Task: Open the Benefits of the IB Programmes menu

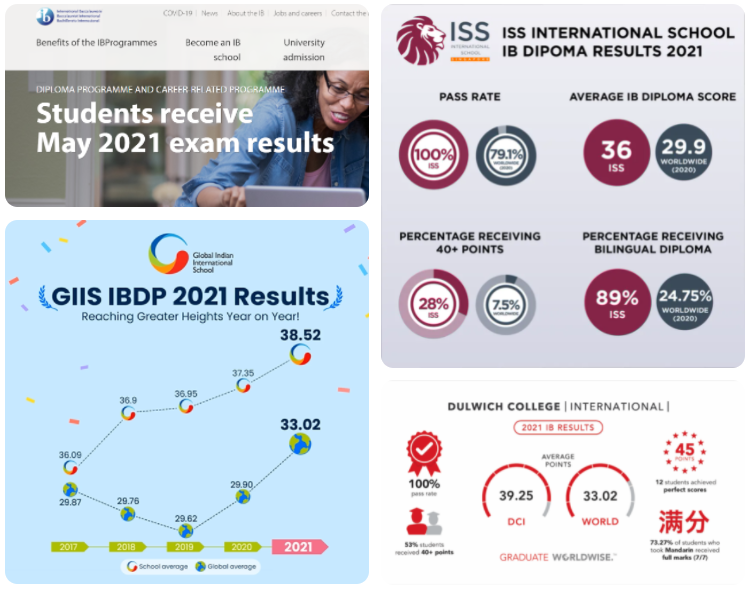Action: pos(97,43)
